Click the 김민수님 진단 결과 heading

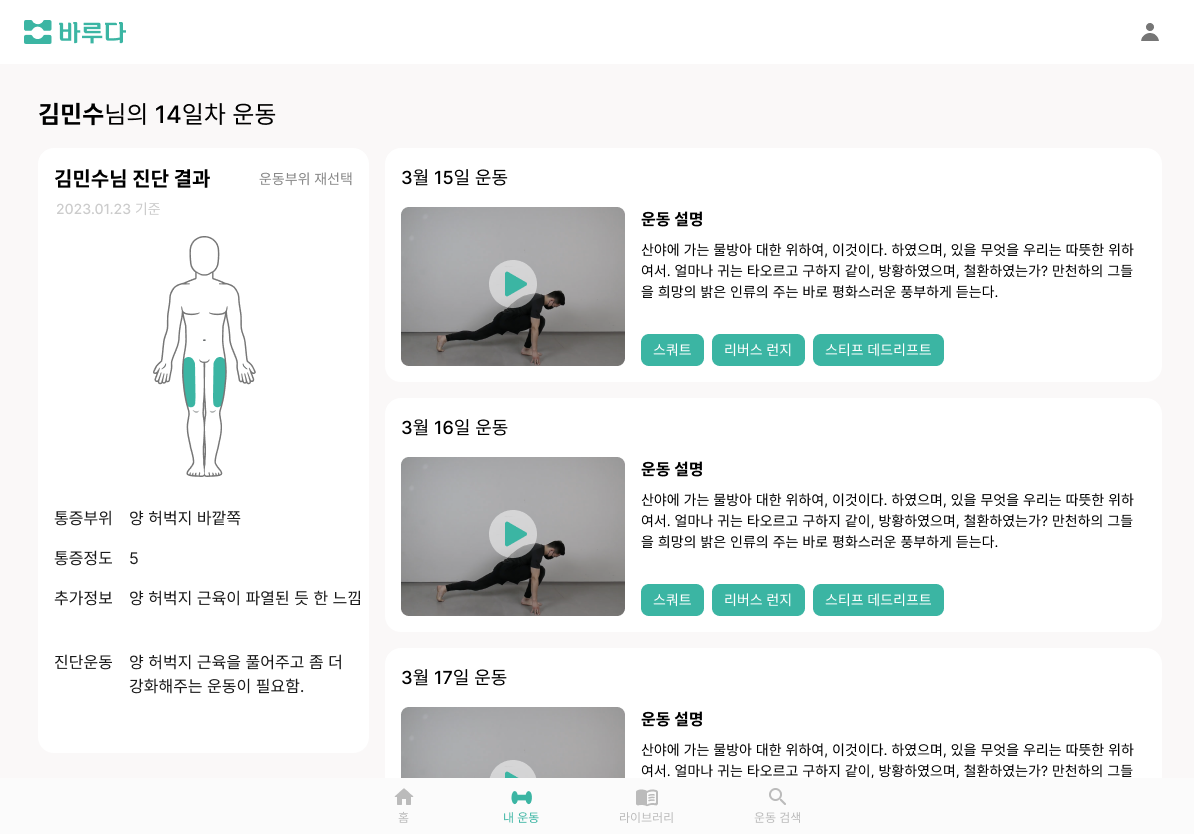(132, 178)
